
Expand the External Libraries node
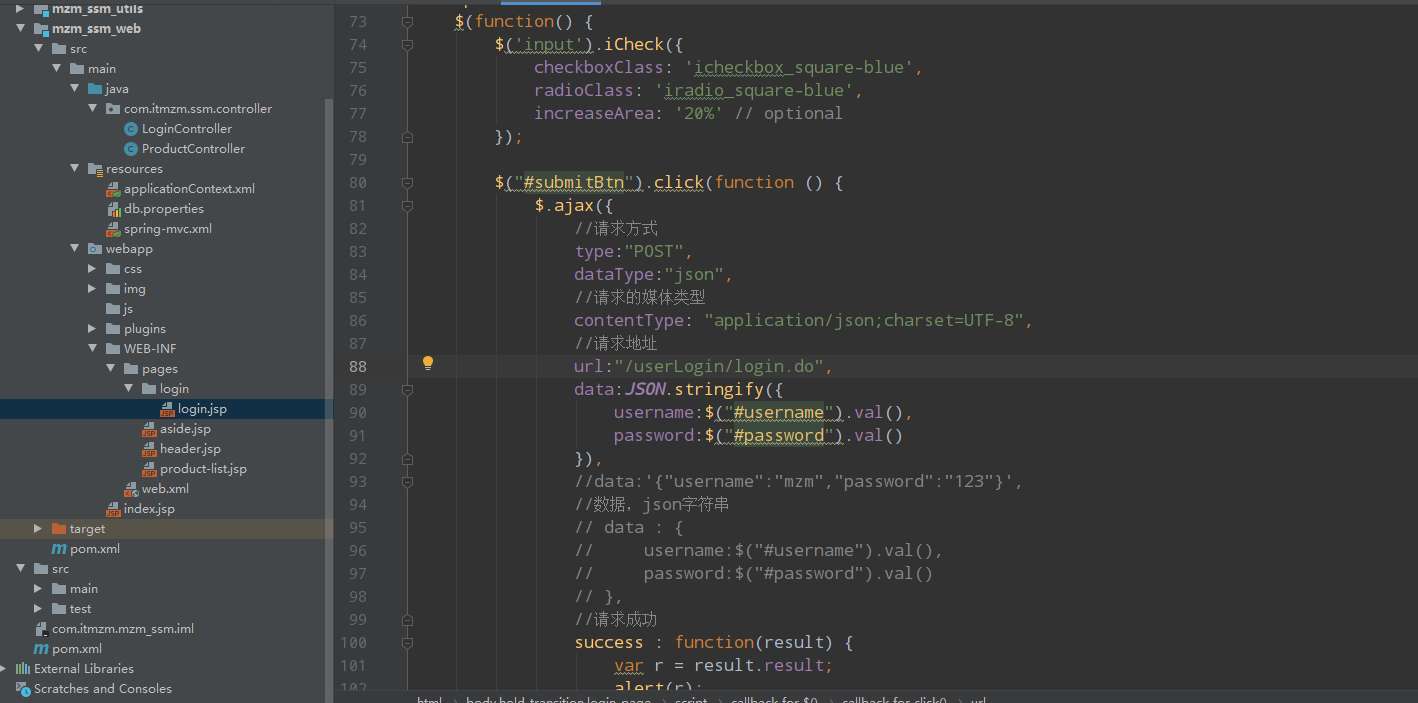(x=4, y=669)
